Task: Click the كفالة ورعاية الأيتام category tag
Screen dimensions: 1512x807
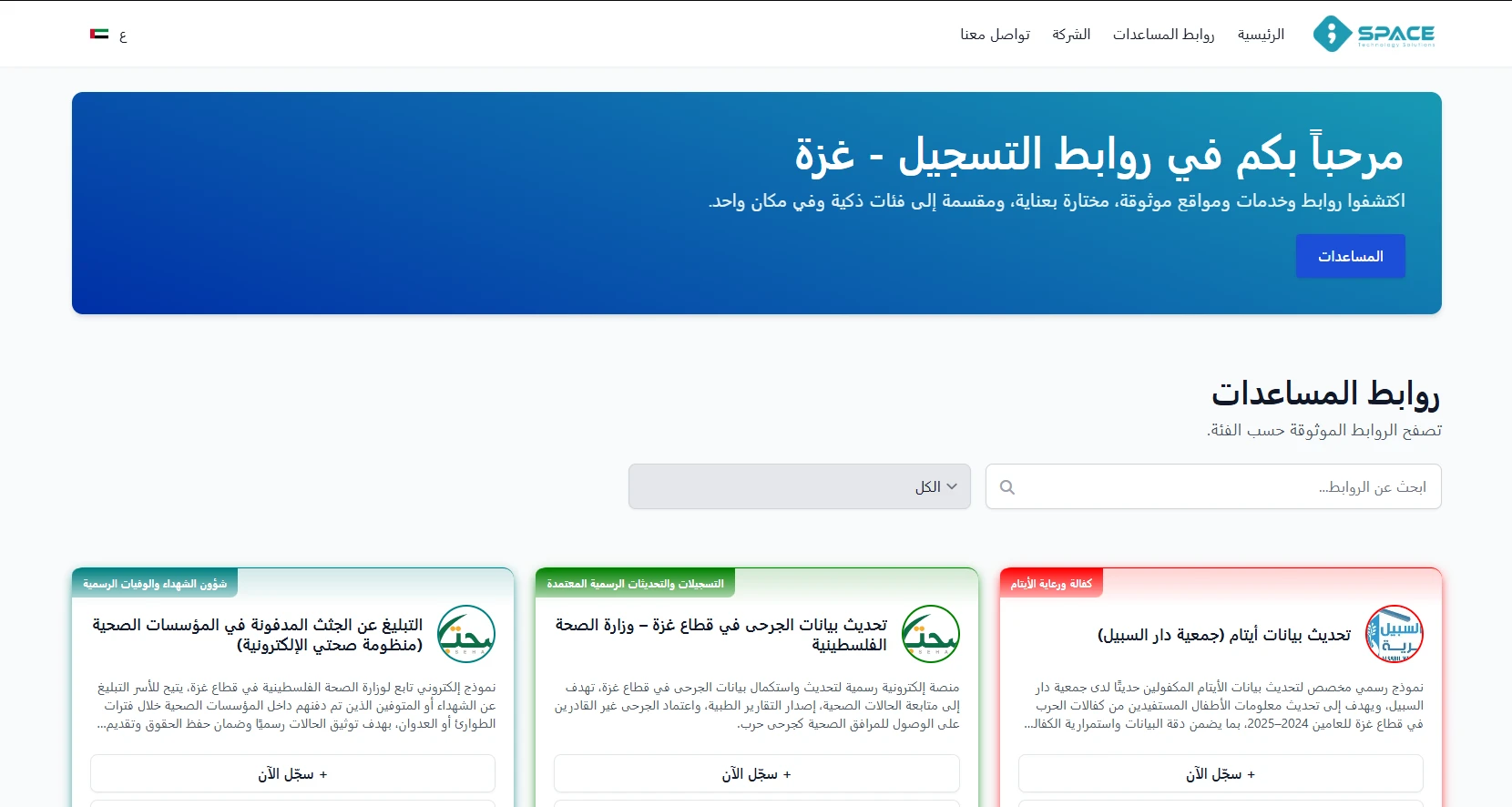Action: [x=1051, y=583]
